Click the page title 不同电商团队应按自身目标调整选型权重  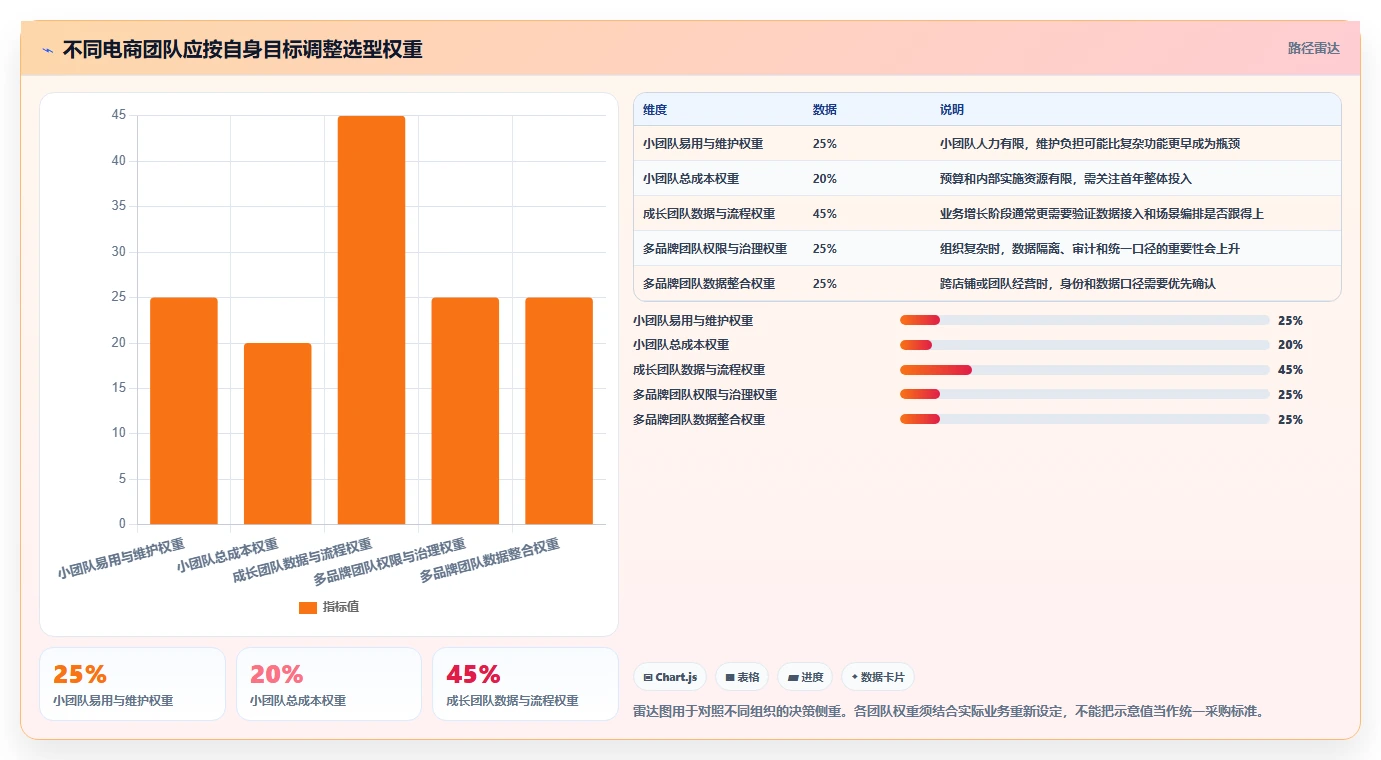tap(243, 49)
